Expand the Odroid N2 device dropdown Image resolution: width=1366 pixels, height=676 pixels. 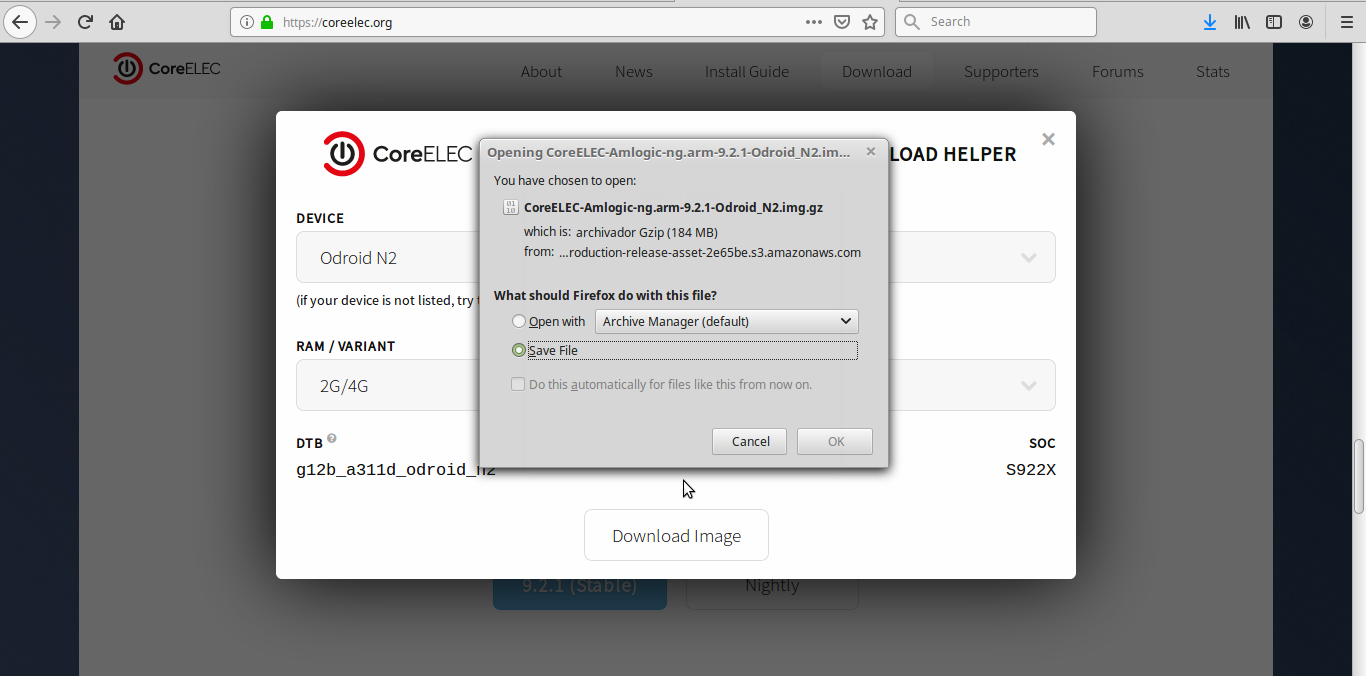click(x=1028, y=258)
